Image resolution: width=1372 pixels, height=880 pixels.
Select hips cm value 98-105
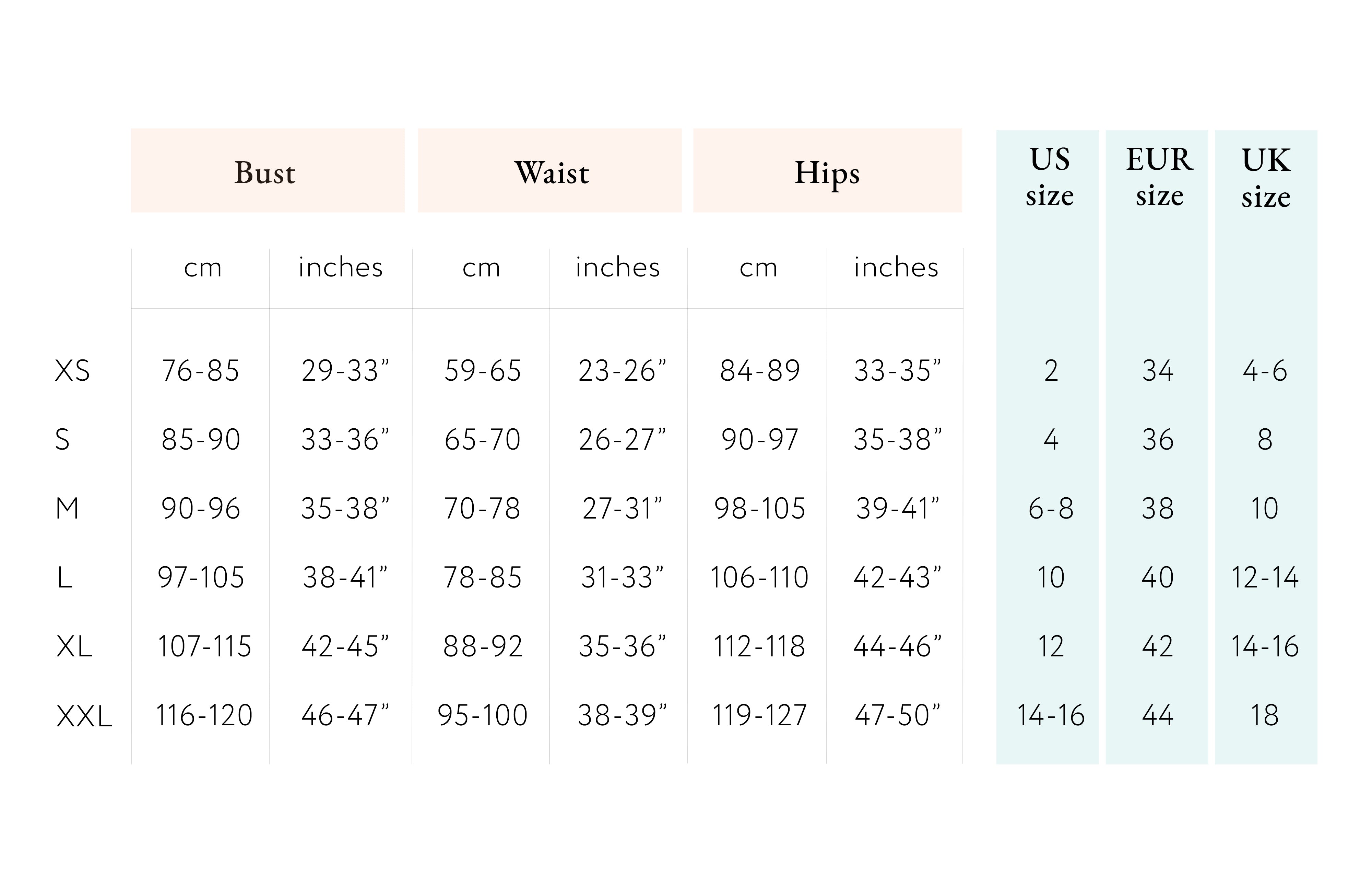coord(759,509)
